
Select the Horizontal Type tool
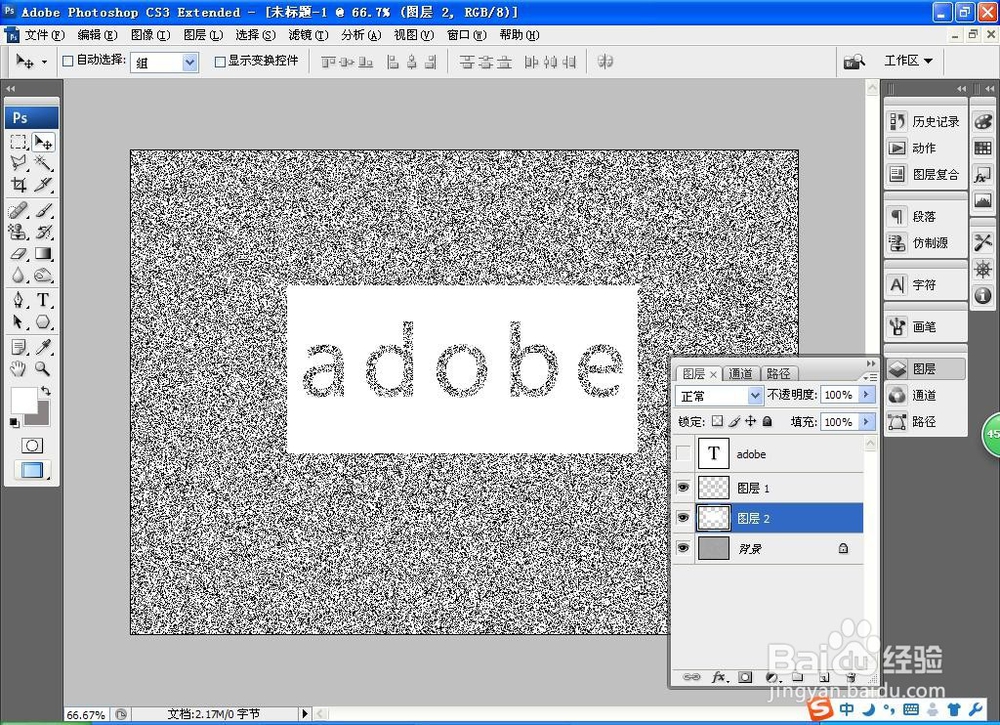43,300
